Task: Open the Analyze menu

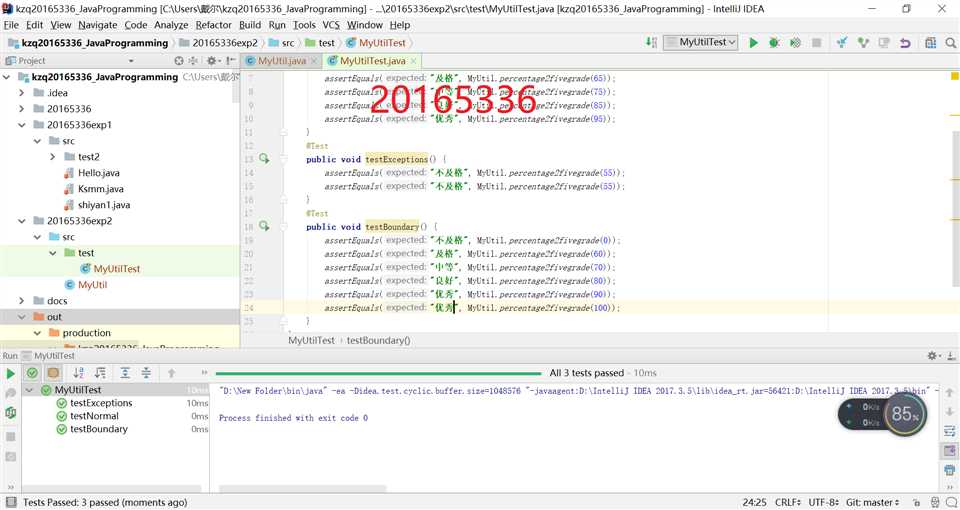Action: (x=171, y=25)
